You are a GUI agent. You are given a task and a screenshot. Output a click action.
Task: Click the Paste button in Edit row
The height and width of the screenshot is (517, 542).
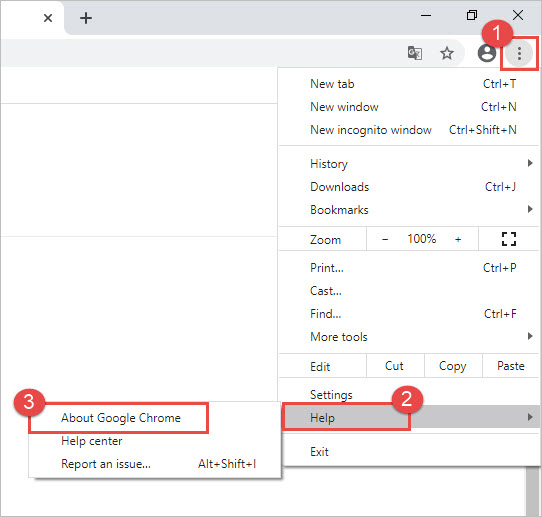click(x=511, y=366)
